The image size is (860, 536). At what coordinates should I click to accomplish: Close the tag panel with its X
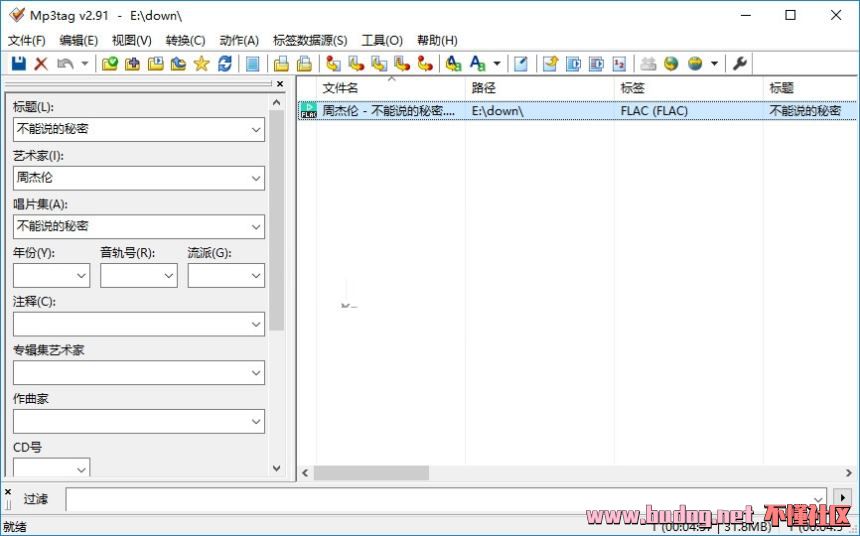[x=280, y=84]
